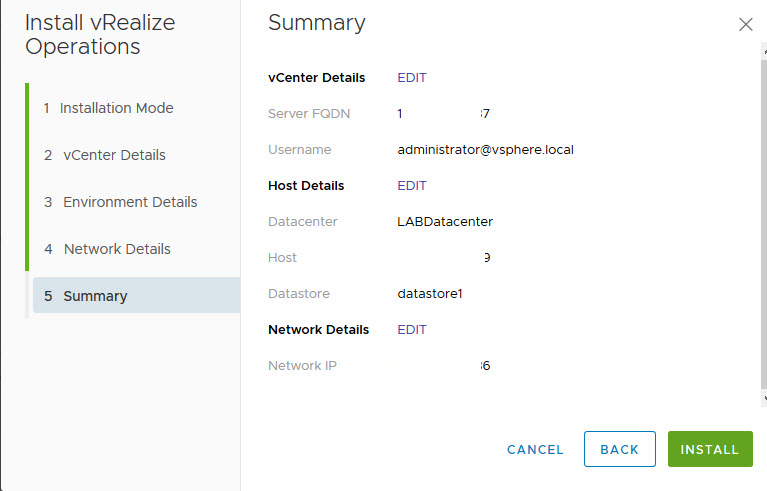Edit the Network Details section
This screenshot has width=767, height=491.
point(412,330)
